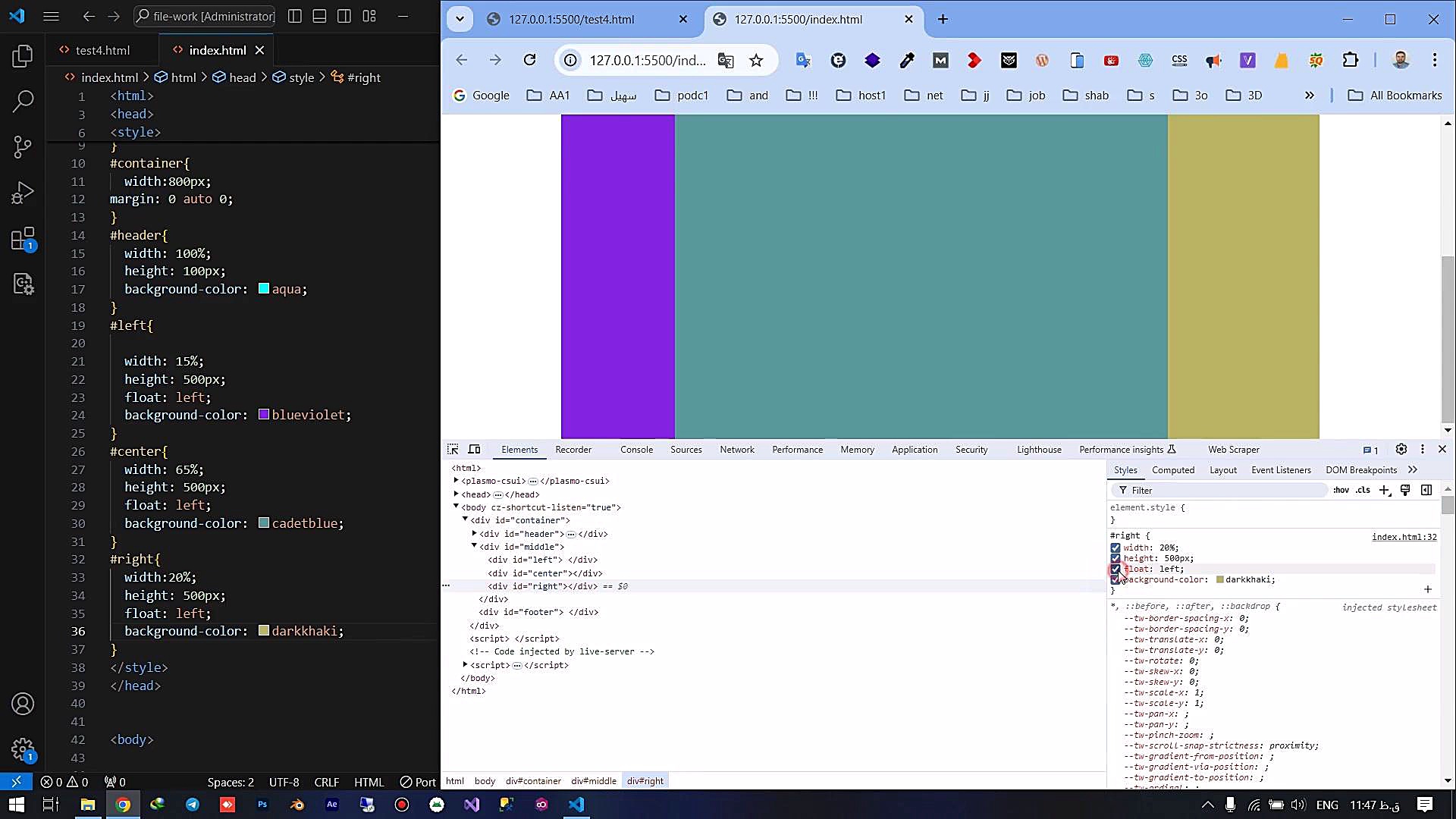Screen dimensions: 1456x819
Task: Collapse the body node in Elements
Action: click(x=456, y=507)
